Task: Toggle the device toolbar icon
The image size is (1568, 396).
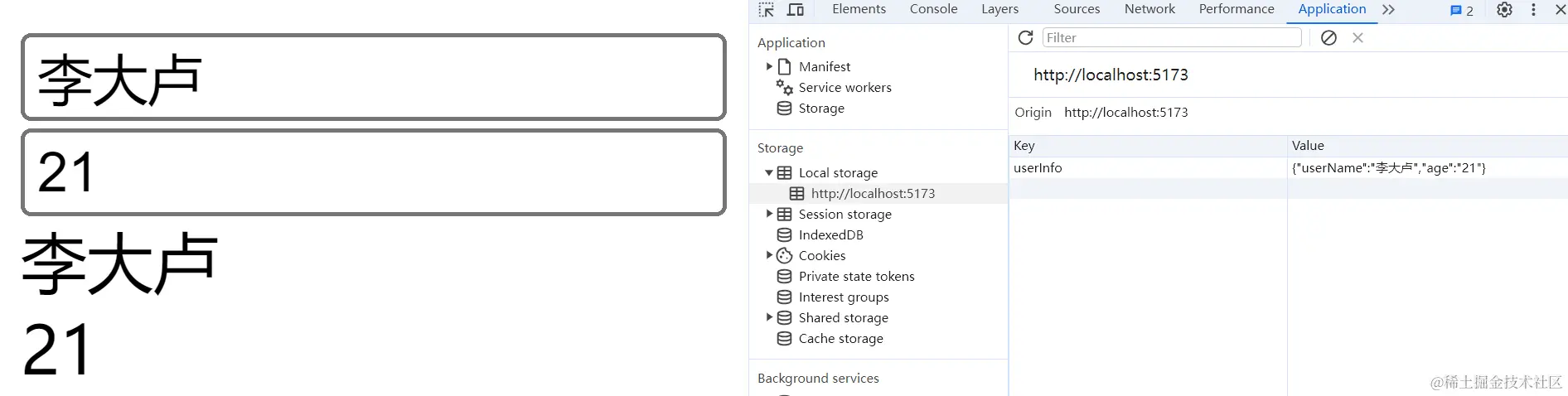Action: point(796,10)
